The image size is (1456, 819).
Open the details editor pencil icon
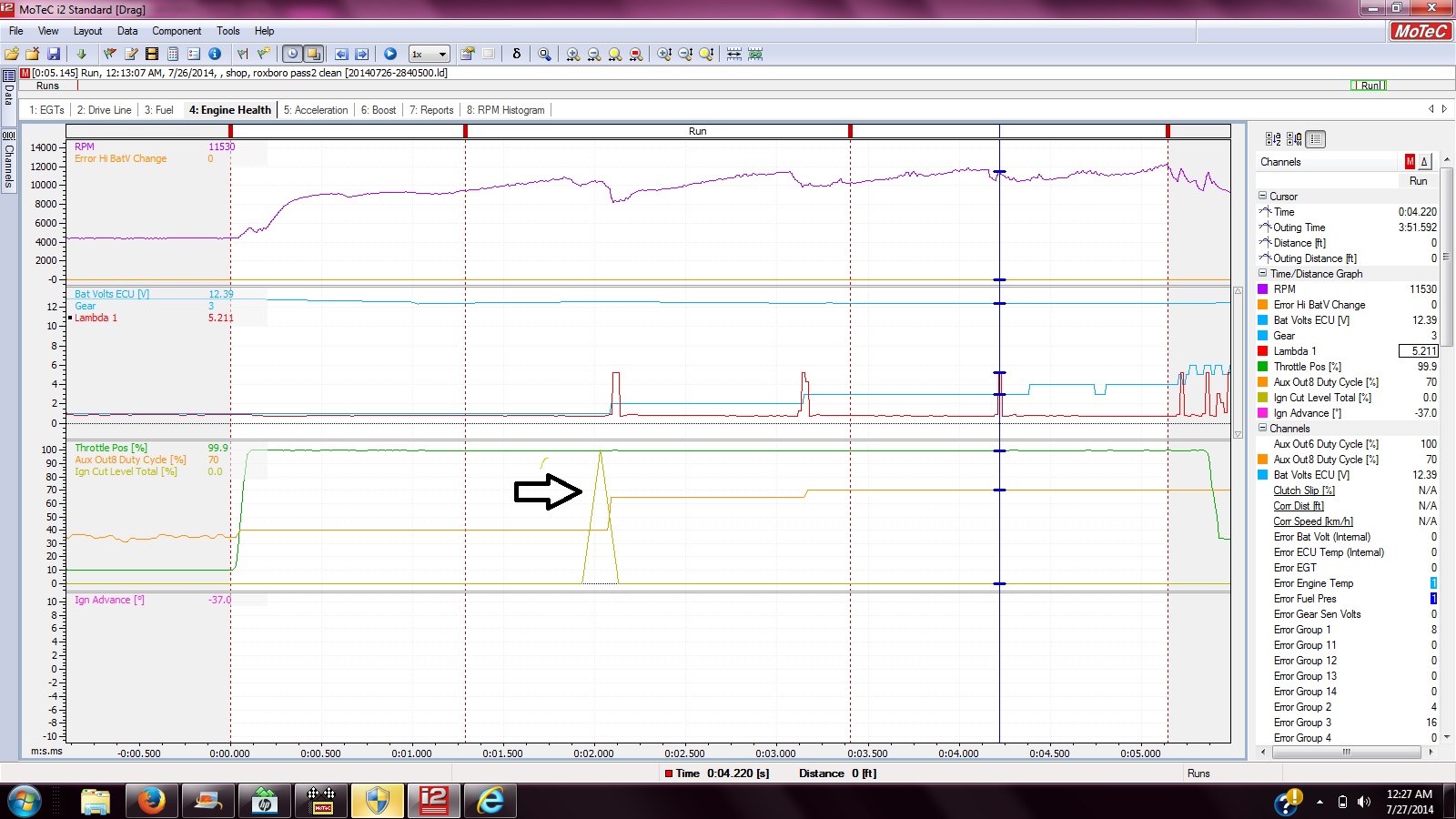point(131,54)
